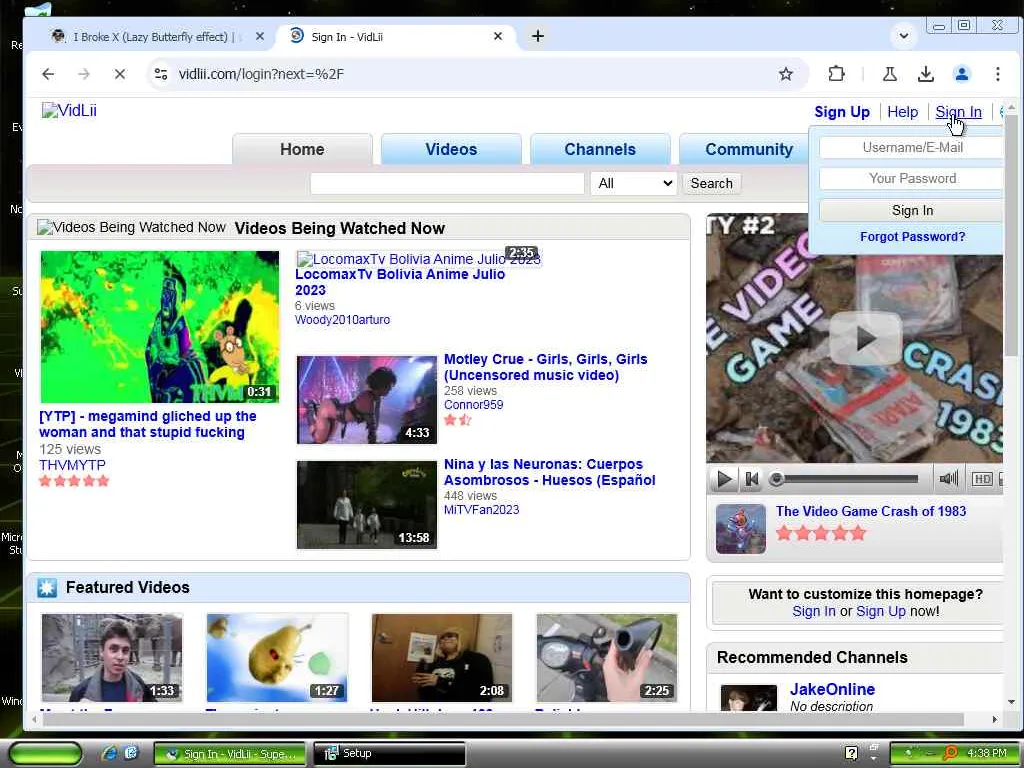Click the Search button
Screen dimensions: 1024x768
pyautogui.click(x=711, y=184)
